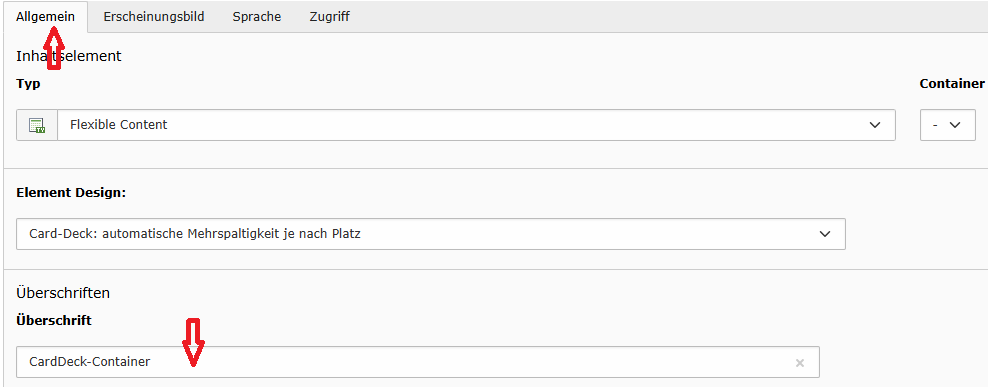Click the red arrow below the Allgemein tab
Viewport: 988px width, 387px height.
tap(54, 47)
